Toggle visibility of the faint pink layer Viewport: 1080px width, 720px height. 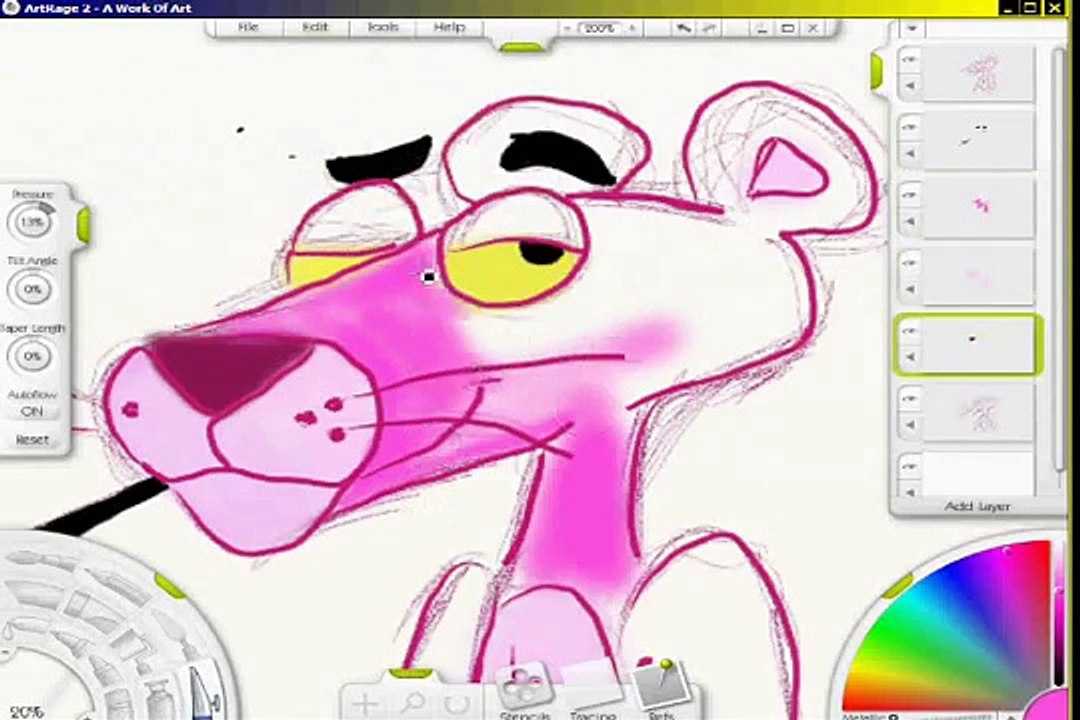tap(910, 263)
